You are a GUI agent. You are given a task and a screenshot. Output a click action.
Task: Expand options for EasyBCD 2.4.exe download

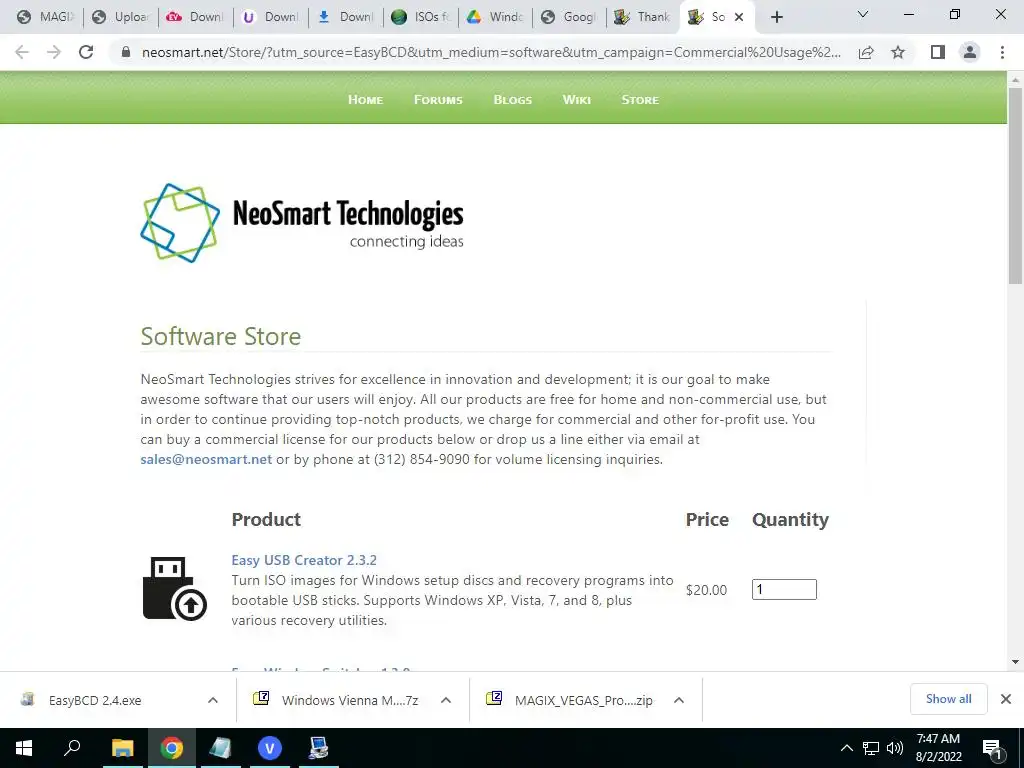(212, 700)
